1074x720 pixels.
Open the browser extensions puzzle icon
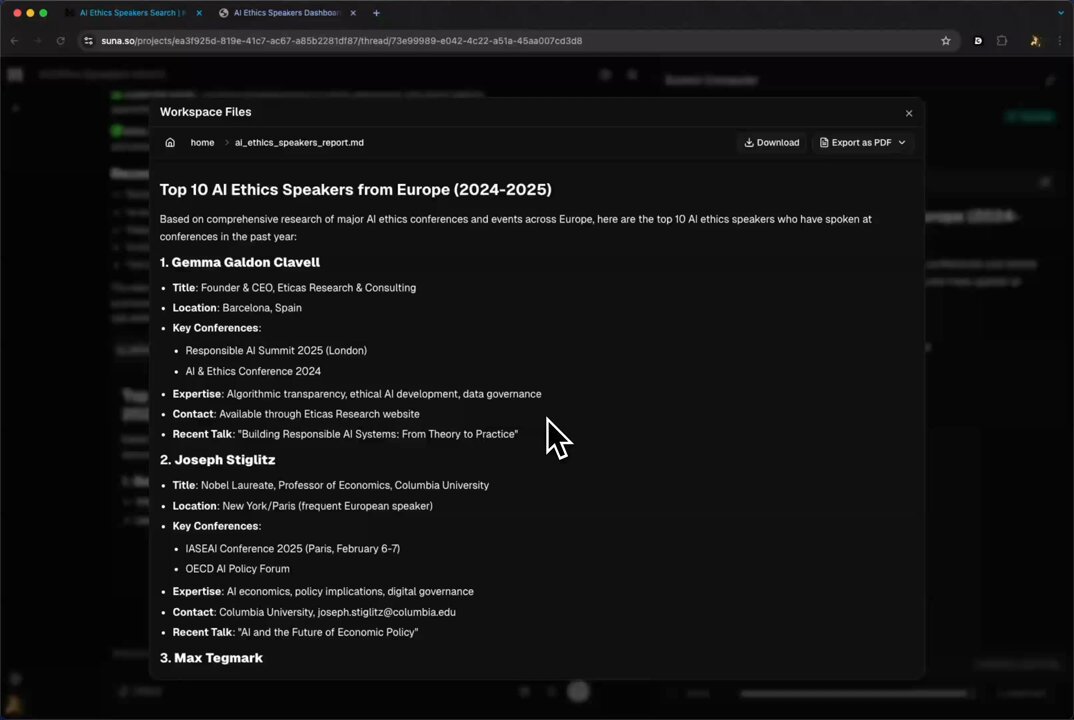point(1002,41)
